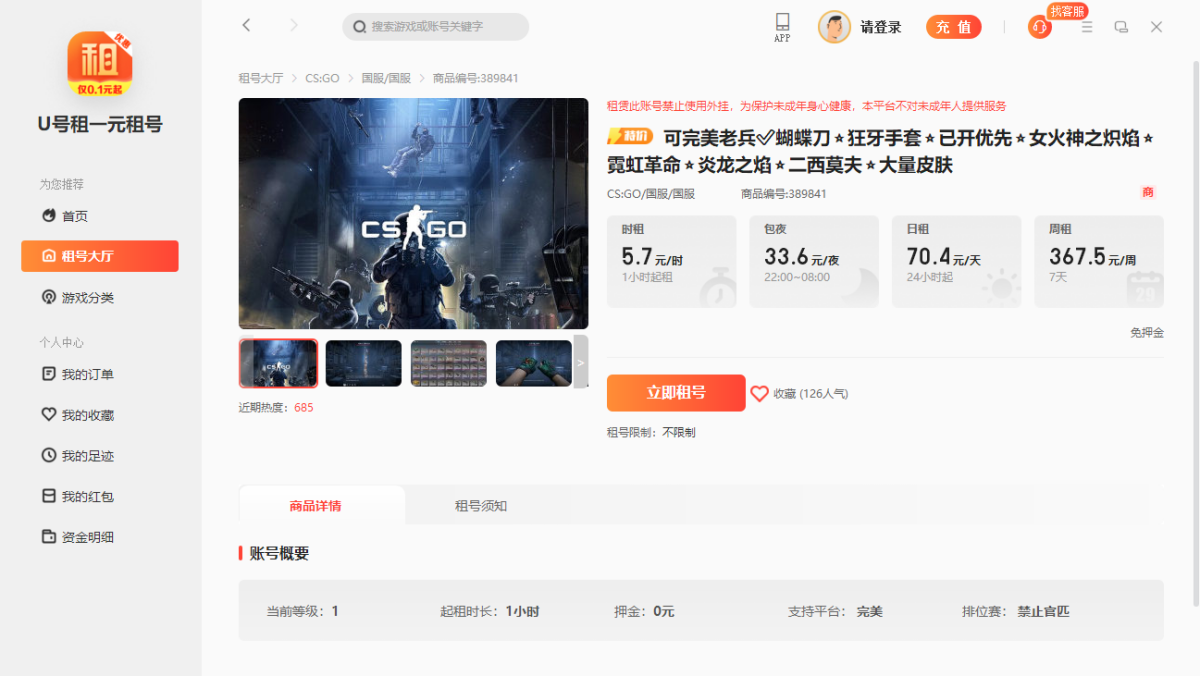Click the U号租 app logo

(x=100, y=64)
